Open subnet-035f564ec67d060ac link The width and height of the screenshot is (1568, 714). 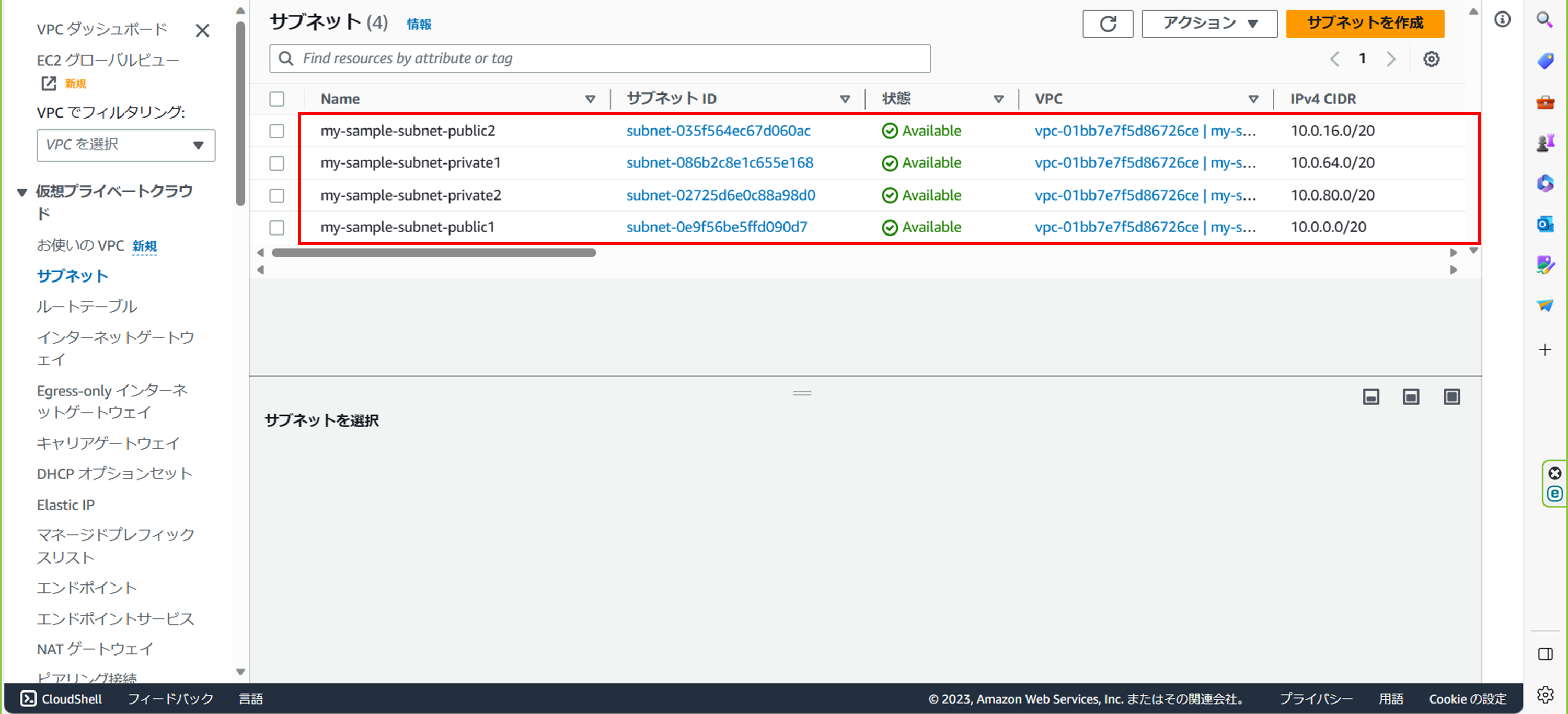tap(718, 131)
